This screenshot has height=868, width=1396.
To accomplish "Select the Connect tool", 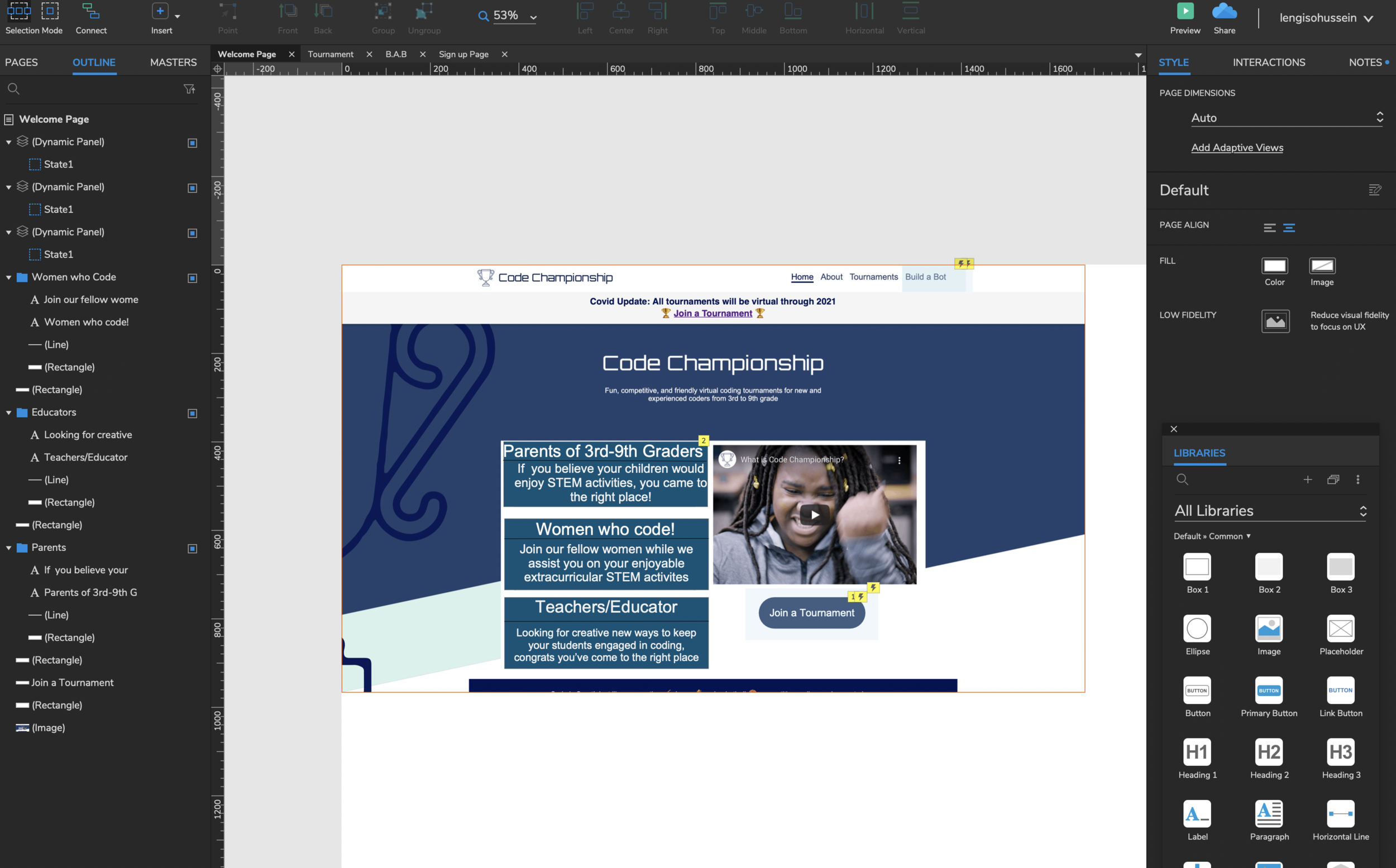I will [90, 12].
